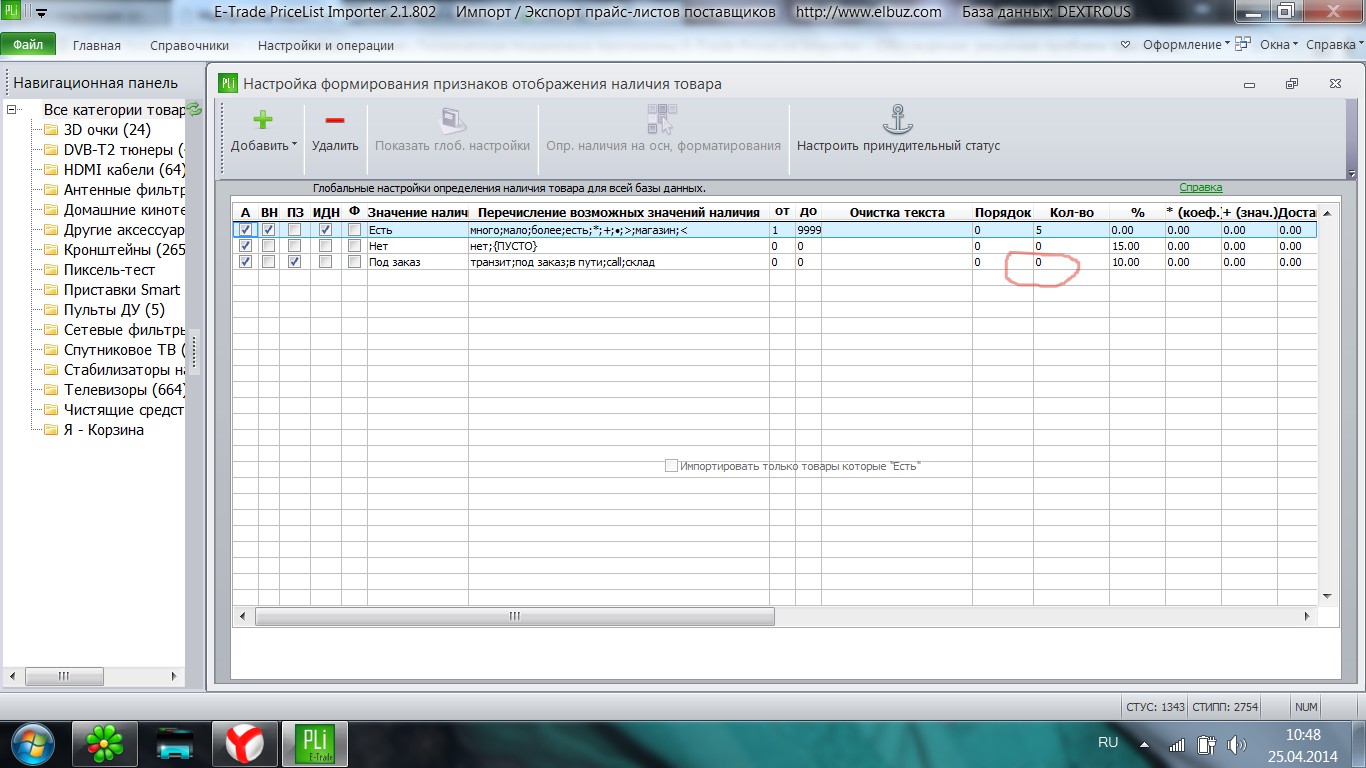Viewport: 1366px width, 768px height.
Task: Click the table scroll right arrow
Action: [x=1308, y=617]
